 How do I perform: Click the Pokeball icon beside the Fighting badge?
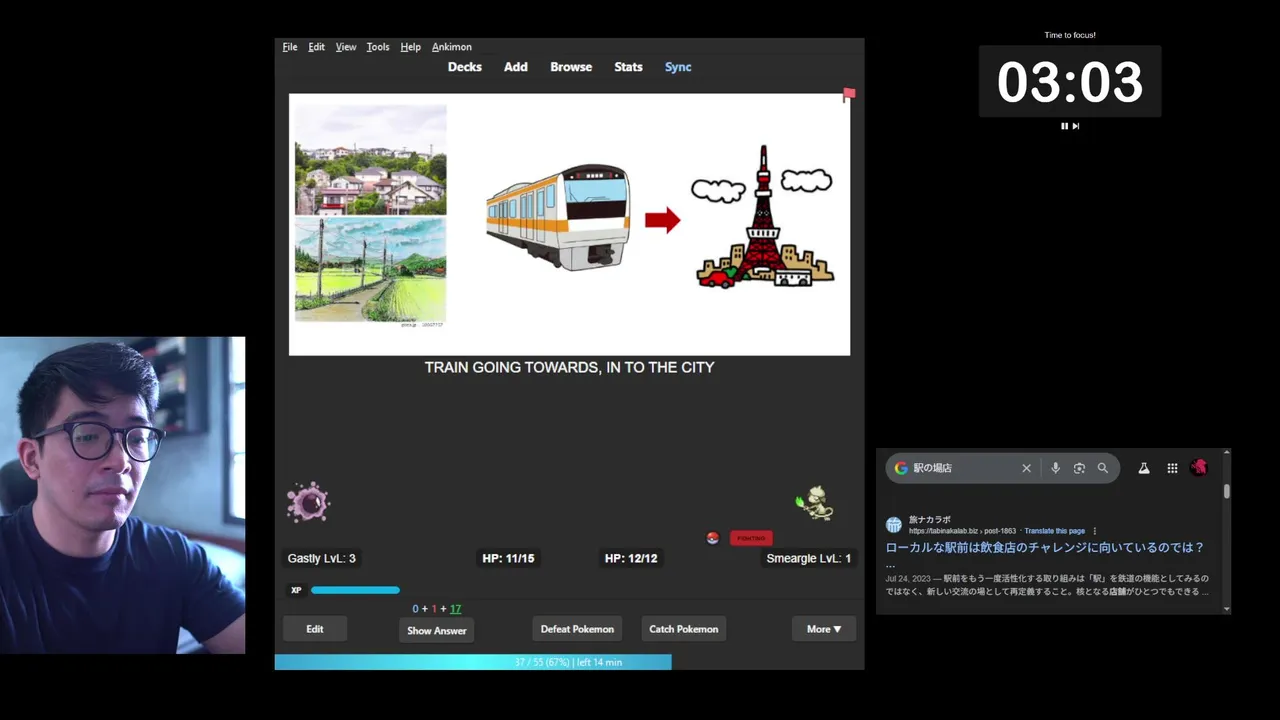tap(712, 538)
